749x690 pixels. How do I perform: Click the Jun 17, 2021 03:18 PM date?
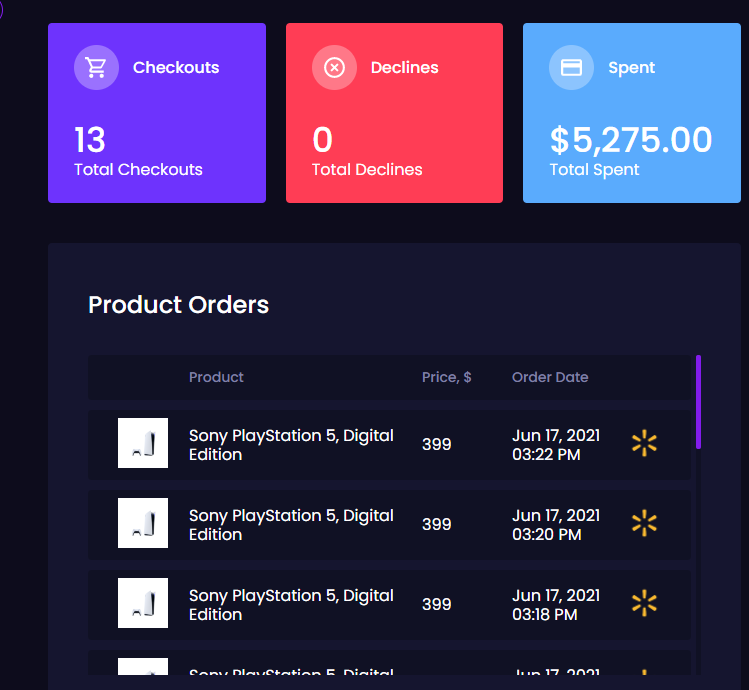(x=556, y=604)
